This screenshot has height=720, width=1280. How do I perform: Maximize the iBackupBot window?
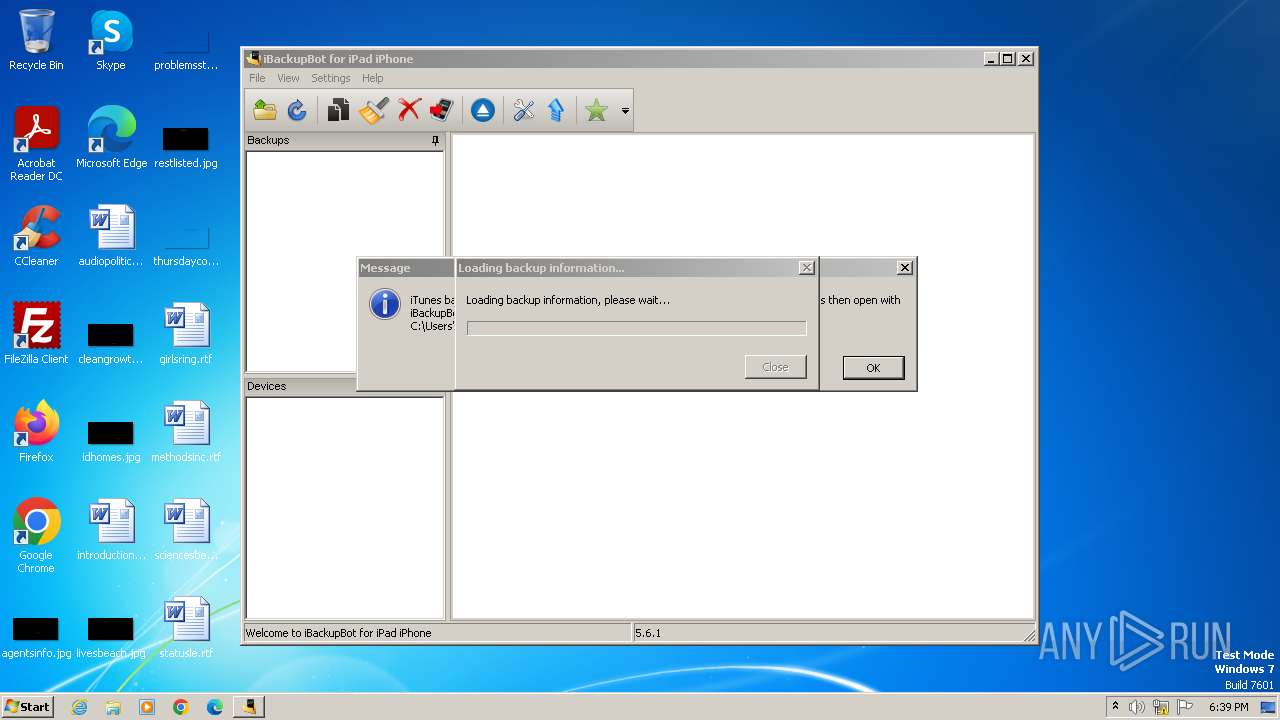click(1008, 59)
